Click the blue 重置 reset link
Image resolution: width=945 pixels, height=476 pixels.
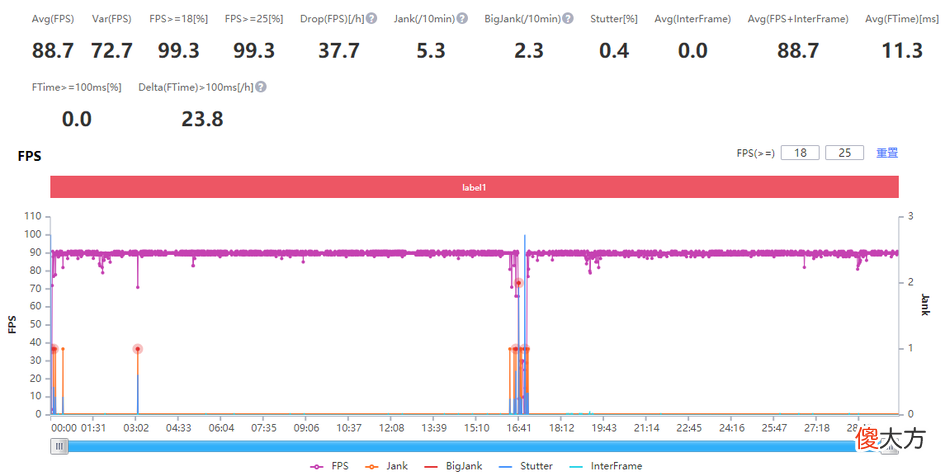coord(887,153)
